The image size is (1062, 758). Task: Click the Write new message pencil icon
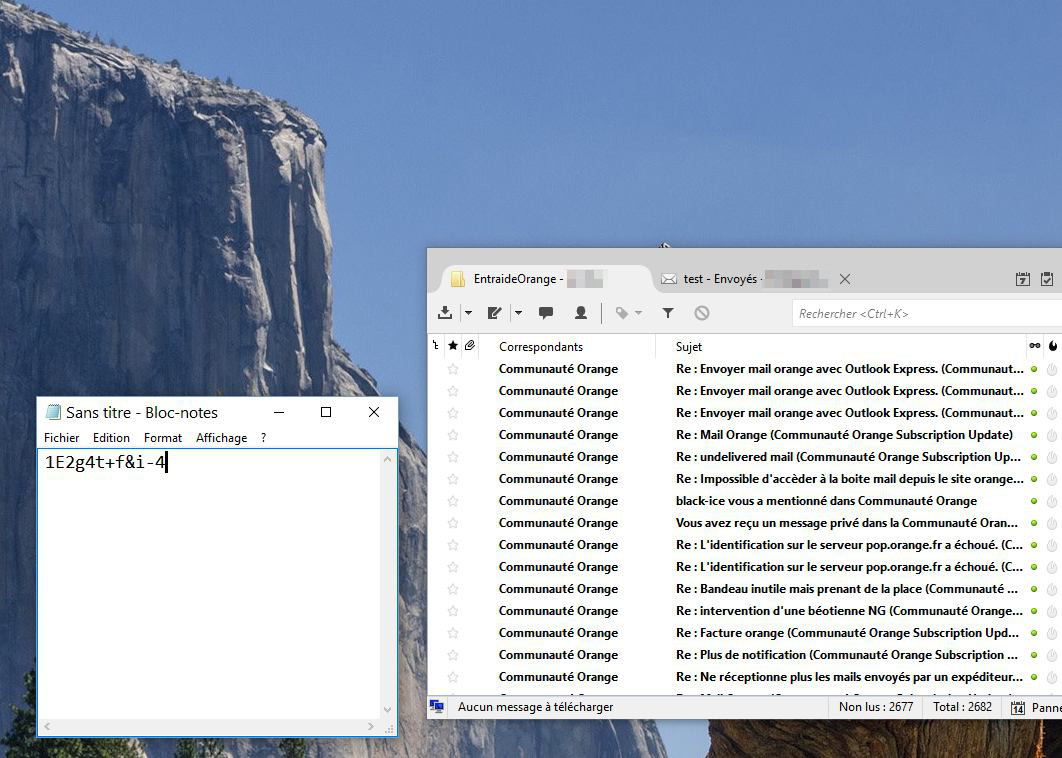point(494,312)
